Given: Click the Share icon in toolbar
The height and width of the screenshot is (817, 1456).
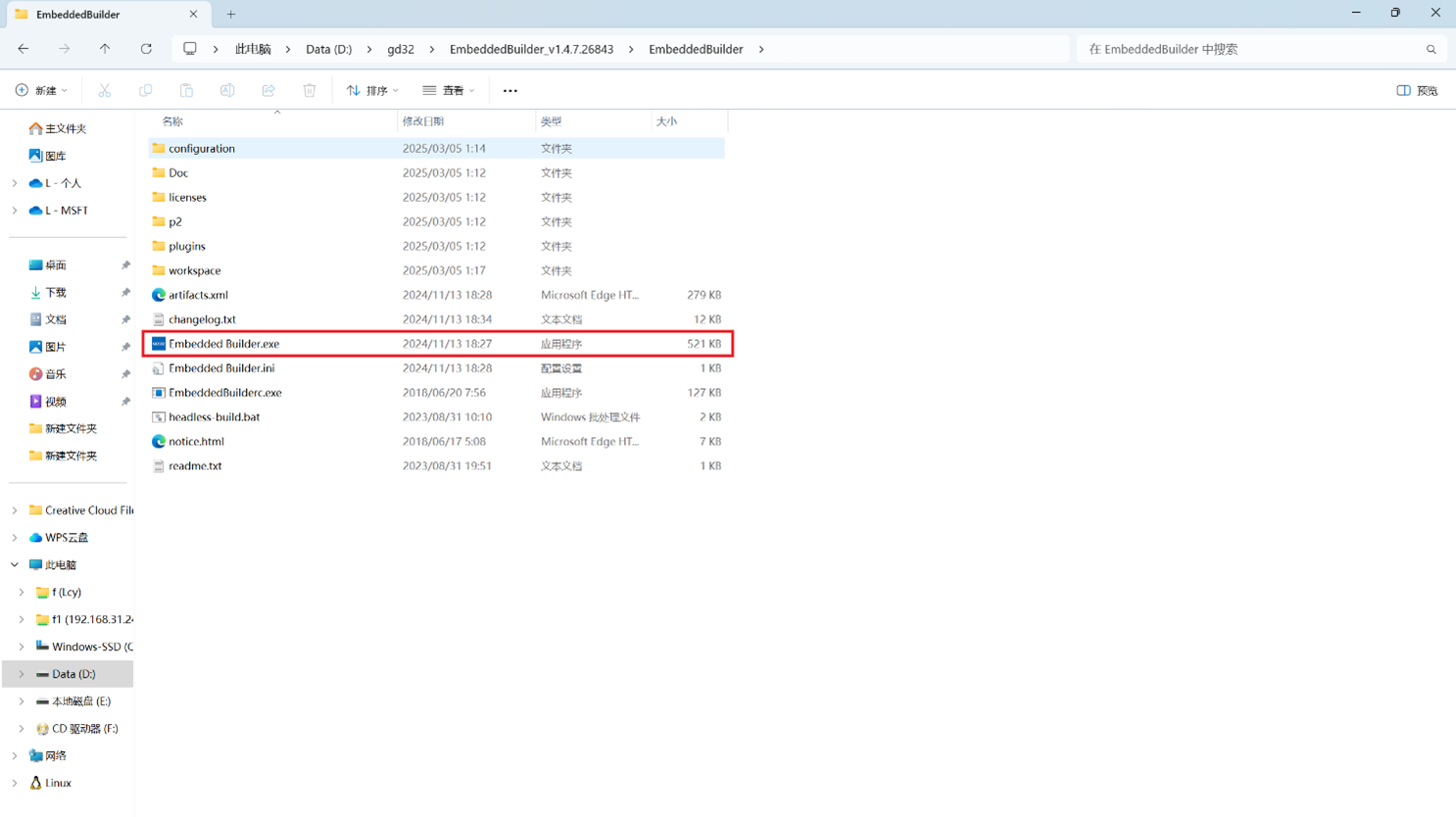Looking at the screenshot, I should tap(268, 90).
